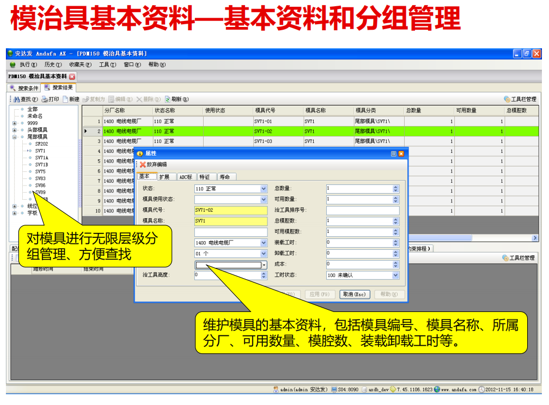
Task: Expand the 9999 tree node
Action: [14, 123]
